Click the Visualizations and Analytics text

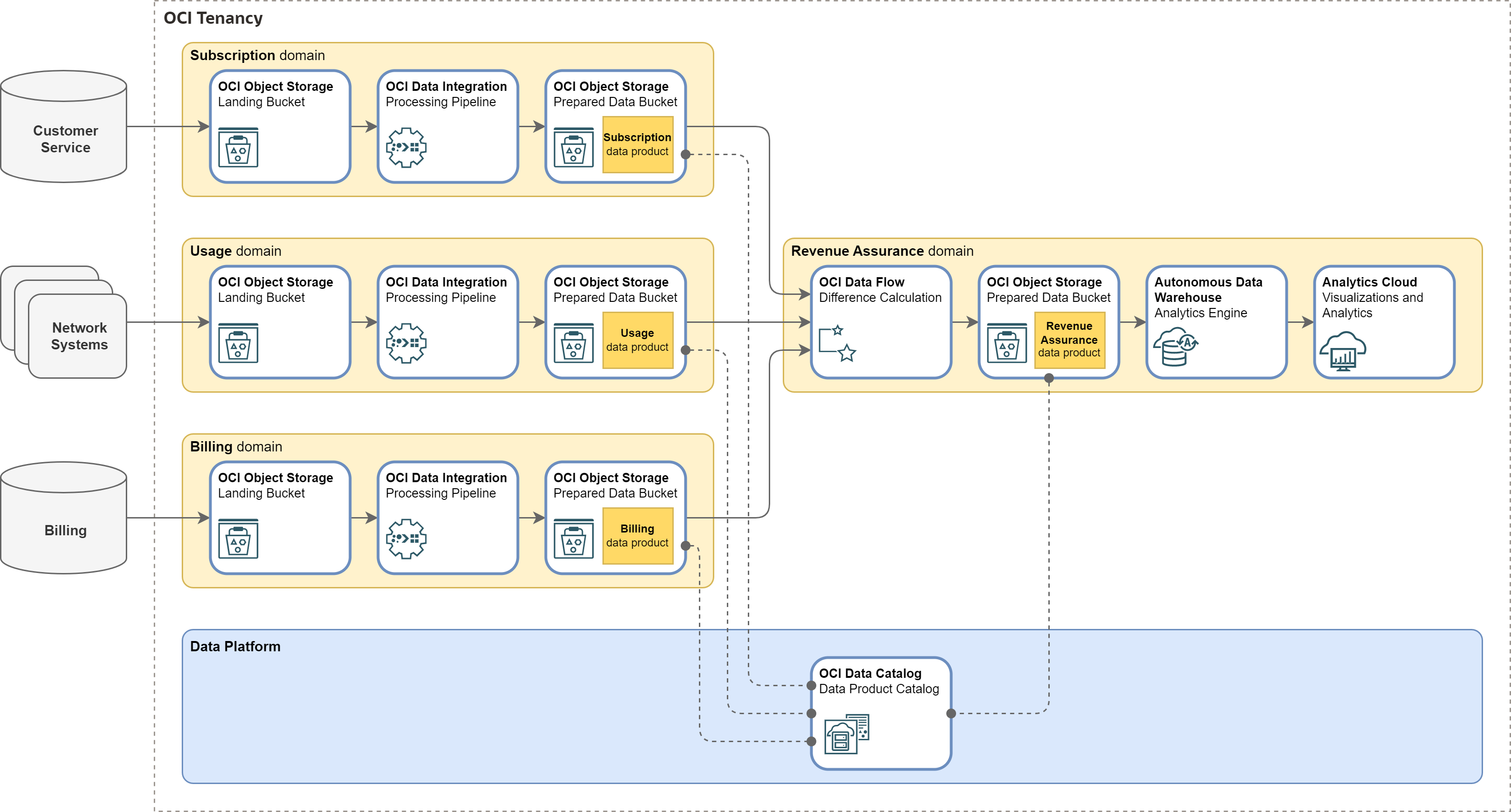click(1372, 306)
